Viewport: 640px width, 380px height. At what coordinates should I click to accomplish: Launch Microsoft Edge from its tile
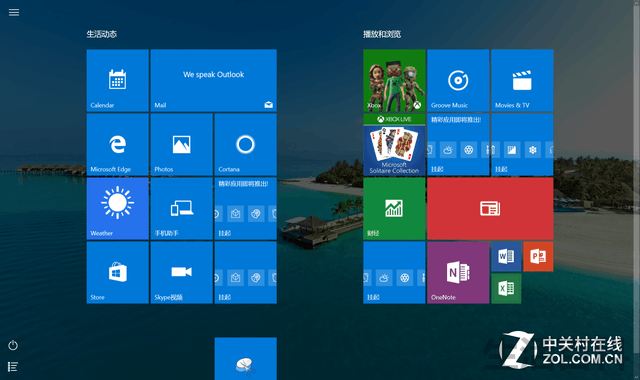pyautogui.click(x=118, y=144)
